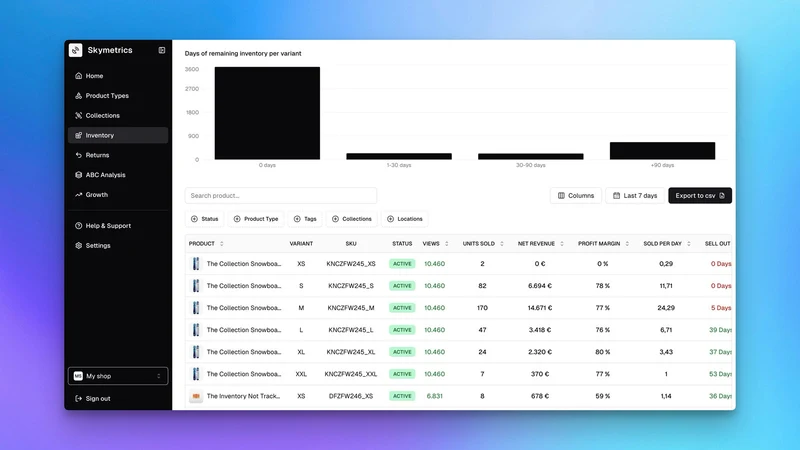Viewport: 800px width, 450px height.
Task: Click the Inventory sidebar icon
Action: click(79, 135)
